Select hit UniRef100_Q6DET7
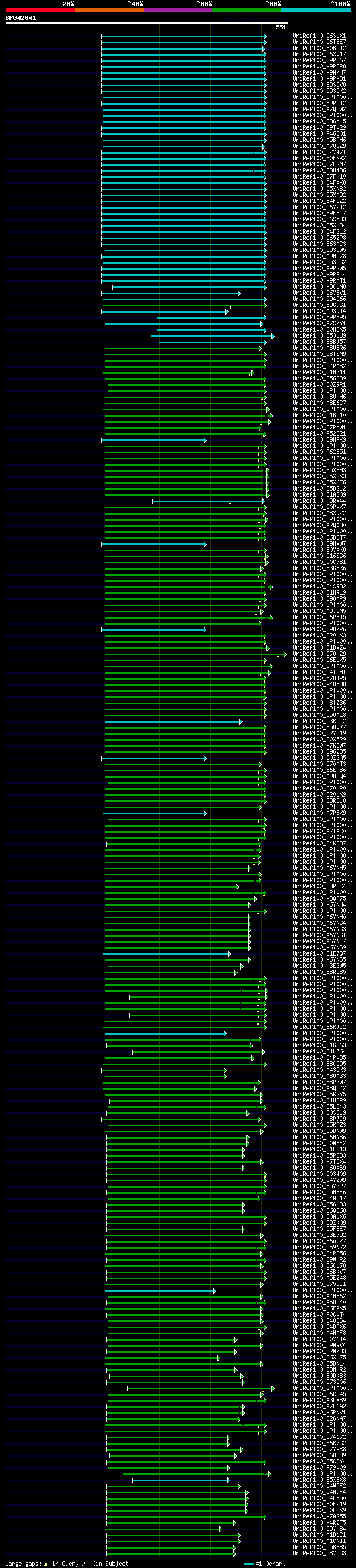356x1568 pixels. [319, 537]
